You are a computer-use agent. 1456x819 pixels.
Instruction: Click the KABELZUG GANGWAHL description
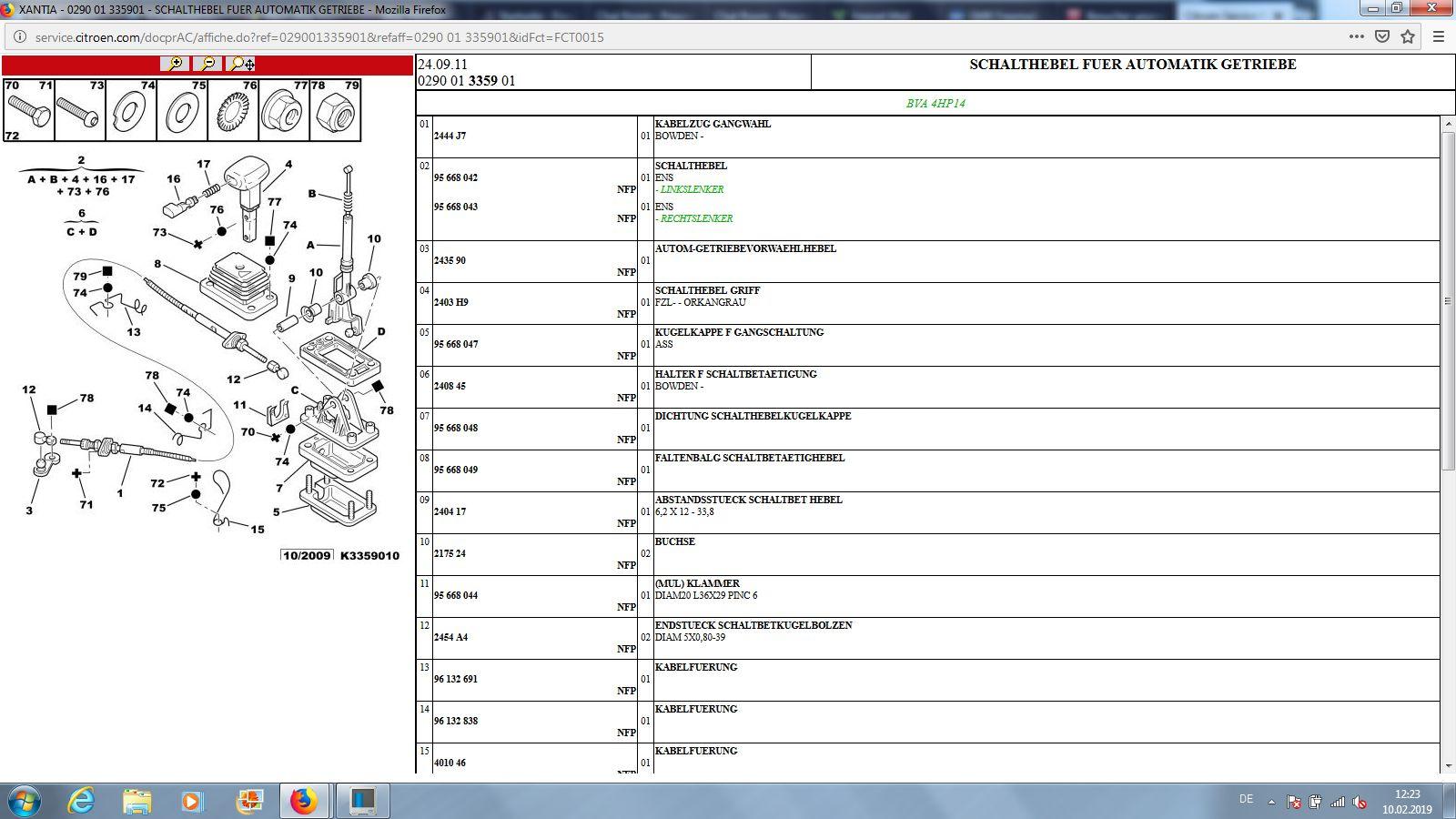[x=713, y=124]
